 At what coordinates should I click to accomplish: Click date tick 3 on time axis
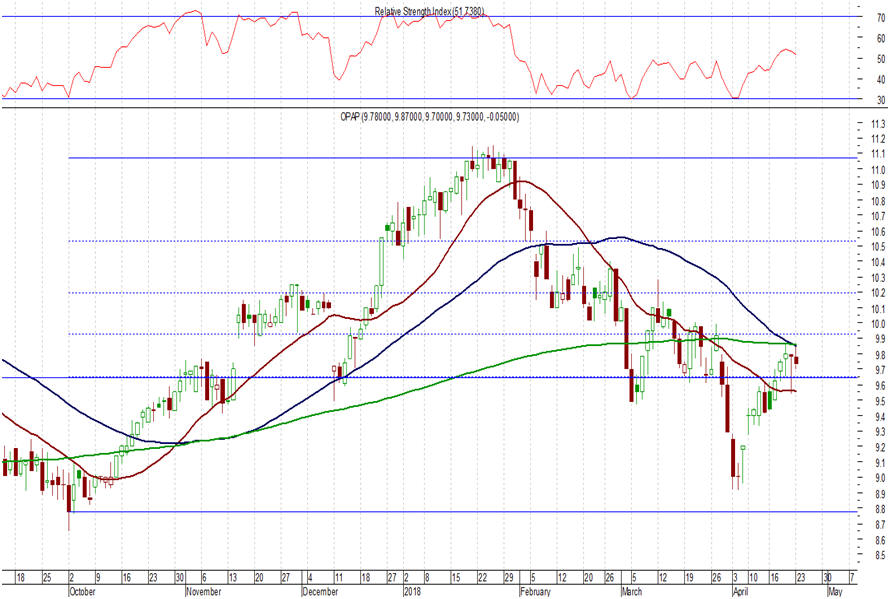(734, 578)
